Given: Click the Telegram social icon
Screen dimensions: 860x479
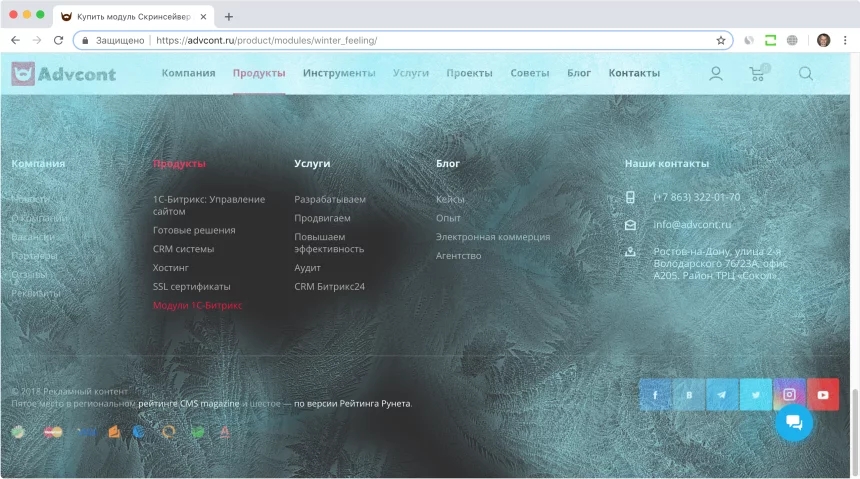Looking at the screenshot, I should [722, 395].
